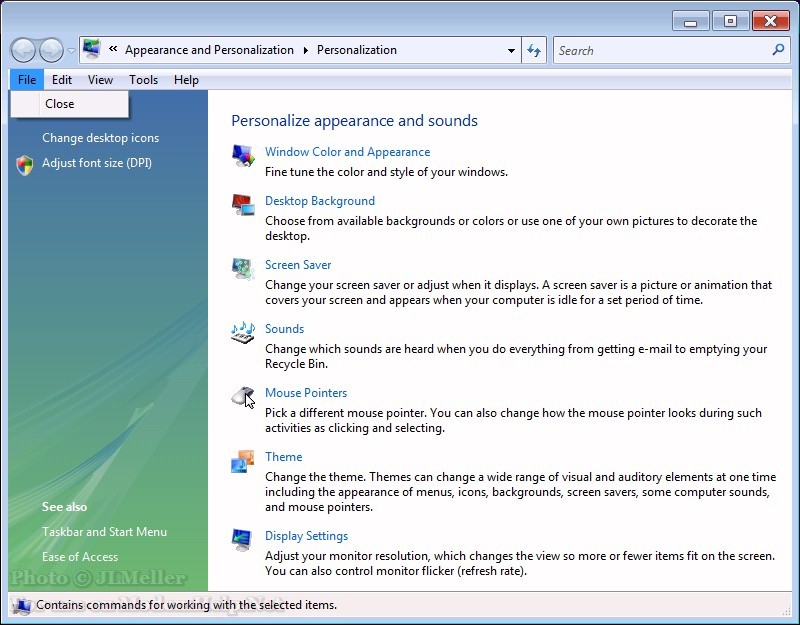Expand the breadcrumb overflow chevron
The image size is (800, 625).
(x=113, y=49)
